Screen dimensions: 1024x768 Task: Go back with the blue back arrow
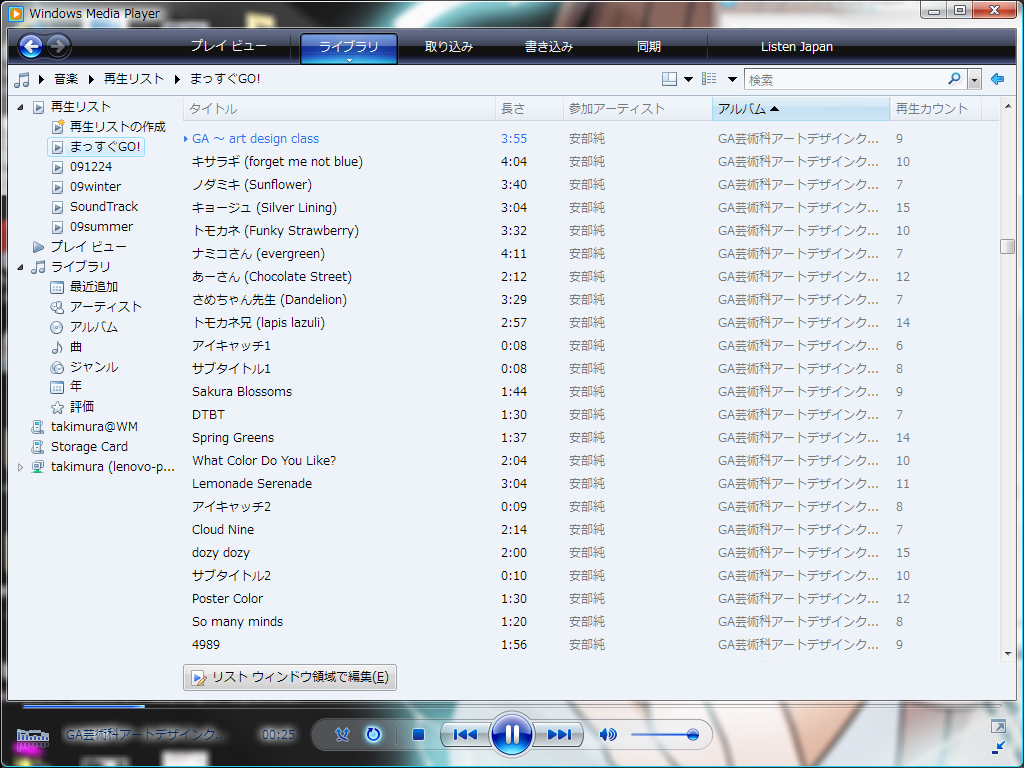tap(31, 46)
